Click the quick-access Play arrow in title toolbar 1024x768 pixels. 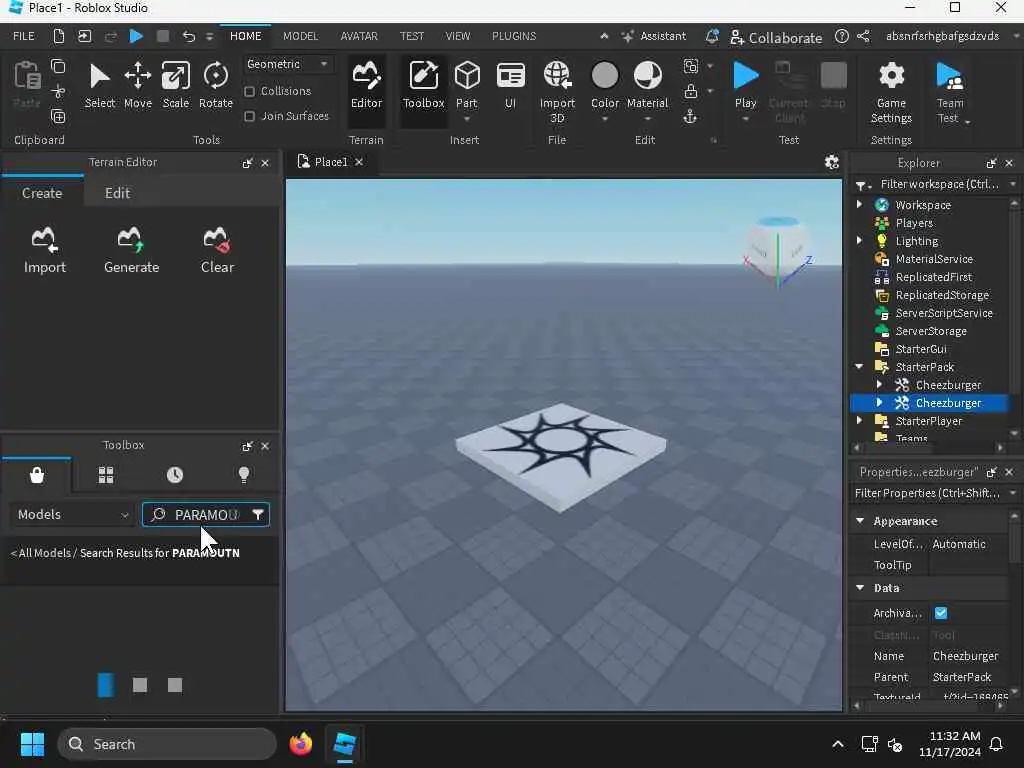tap(136, 36)
